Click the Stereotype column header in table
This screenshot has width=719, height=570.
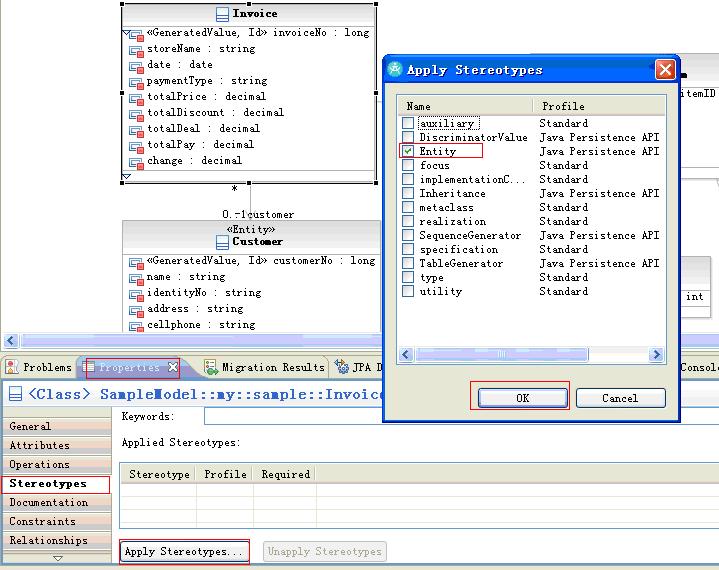[159, 474]
